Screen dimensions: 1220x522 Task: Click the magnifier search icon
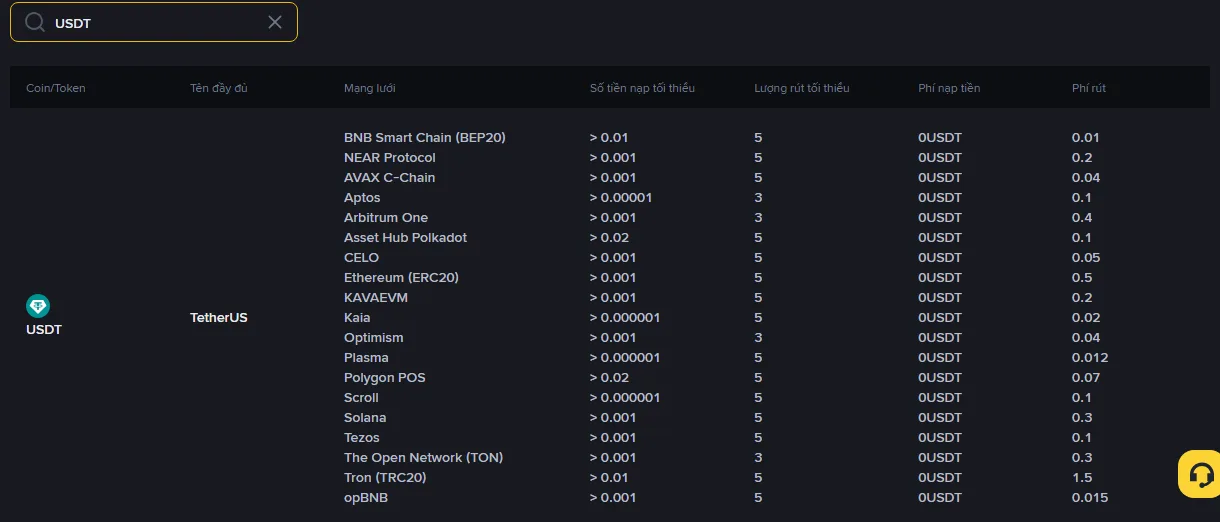35,22
